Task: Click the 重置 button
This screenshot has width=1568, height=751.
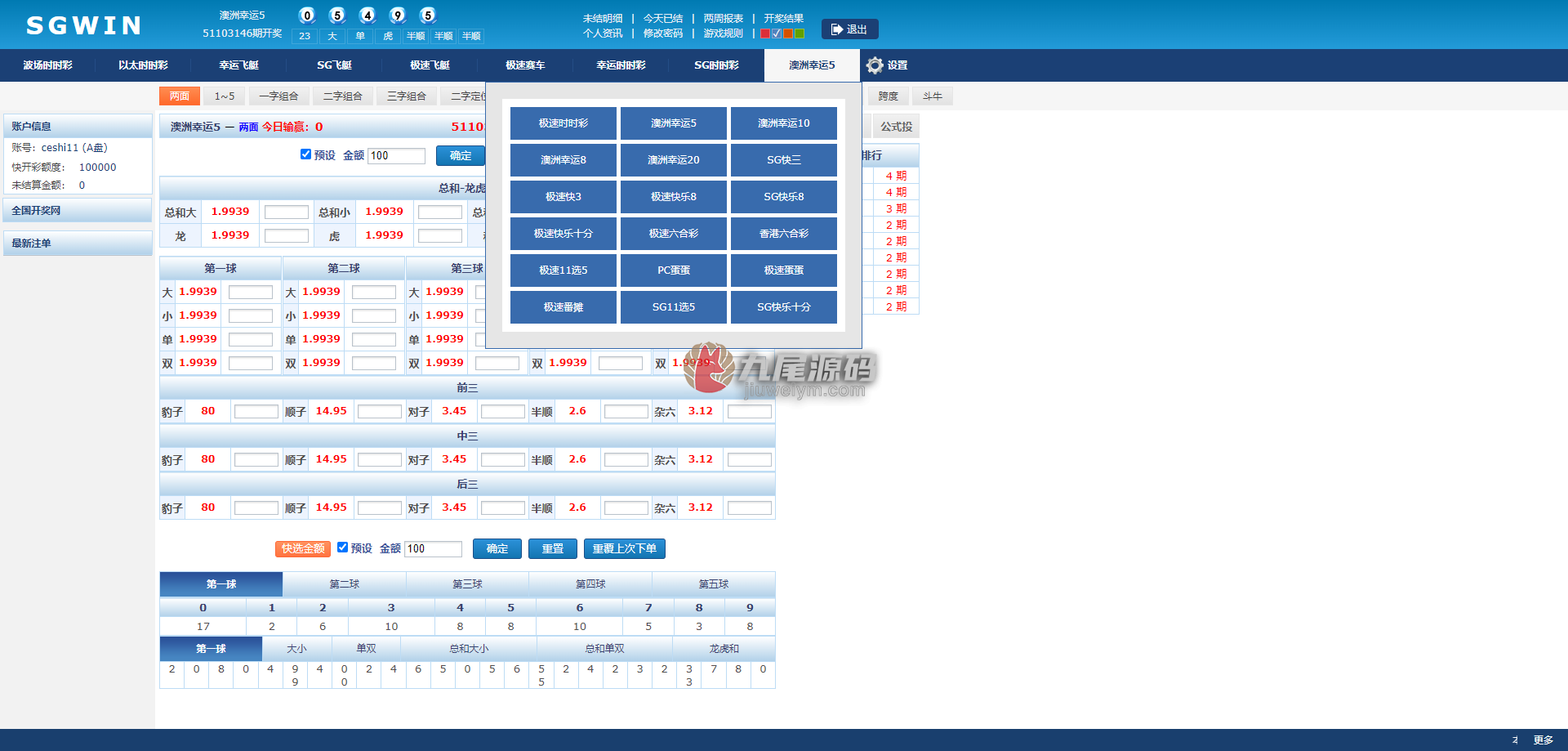Action: (x=553, y=548)
